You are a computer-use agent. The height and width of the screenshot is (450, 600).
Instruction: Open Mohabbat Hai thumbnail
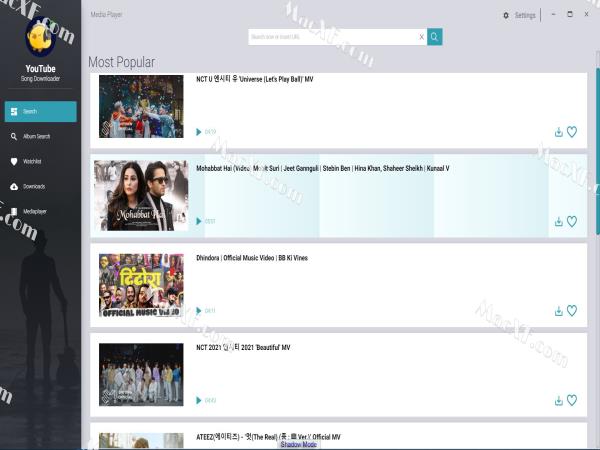(141, 196)
